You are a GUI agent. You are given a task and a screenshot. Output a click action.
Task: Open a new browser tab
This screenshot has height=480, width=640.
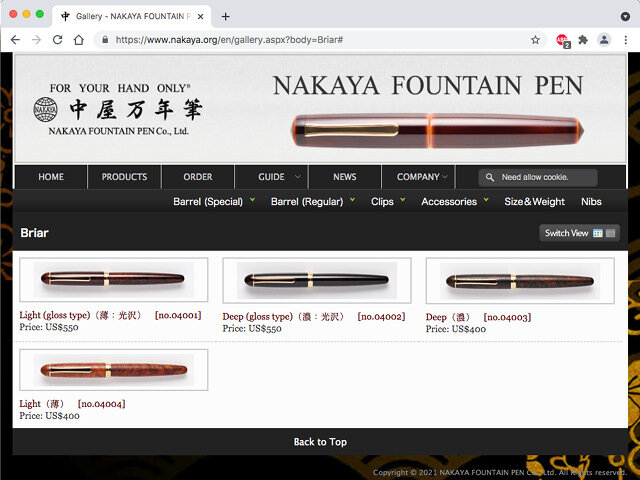pyautogui.click(x=225, y=16)
